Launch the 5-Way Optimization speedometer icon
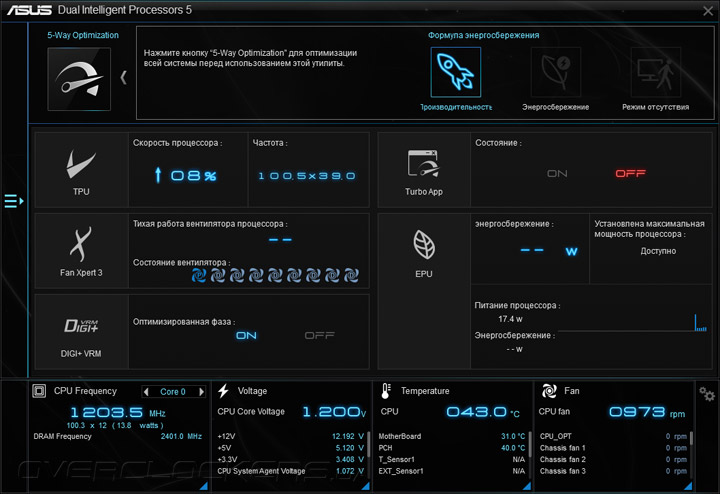This screenshot has height=494, width=720. point(79,79)
